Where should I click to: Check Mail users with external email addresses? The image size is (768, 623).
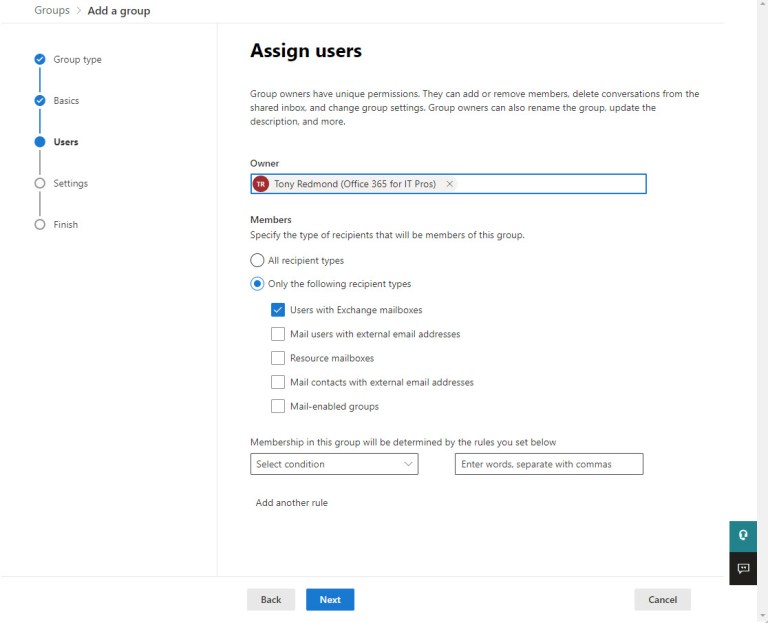click(x=278, y=334)
